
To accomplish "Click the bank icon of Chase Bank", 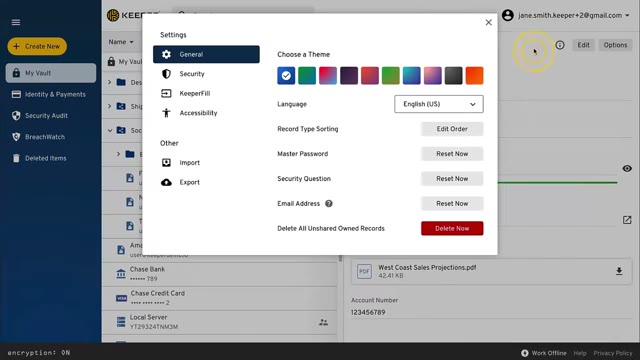I will pos(121,274).
